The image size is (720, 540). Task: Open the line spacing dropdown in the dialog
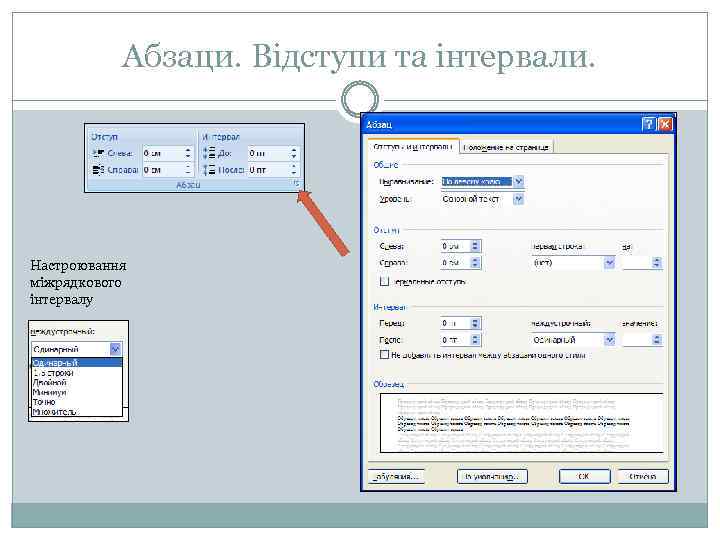(x=609, y=340)
